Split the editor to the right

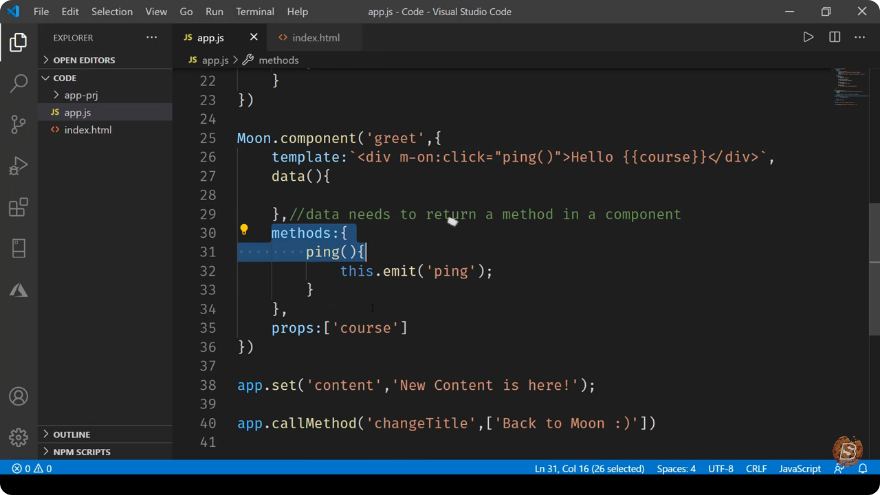coord(835,38)
